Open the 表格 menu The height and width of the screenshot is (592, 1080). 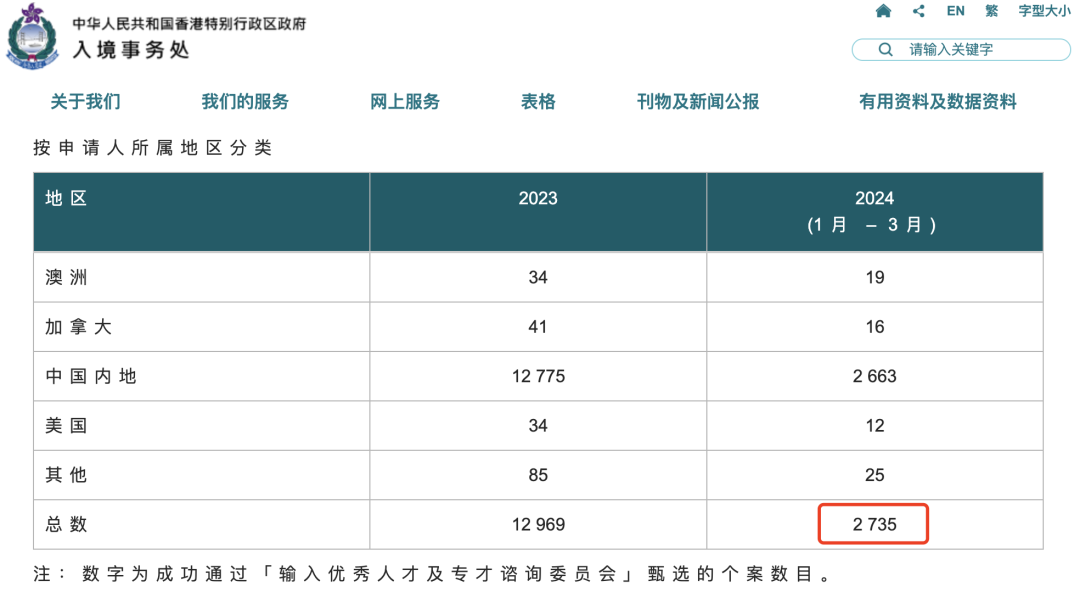point(538,102)
